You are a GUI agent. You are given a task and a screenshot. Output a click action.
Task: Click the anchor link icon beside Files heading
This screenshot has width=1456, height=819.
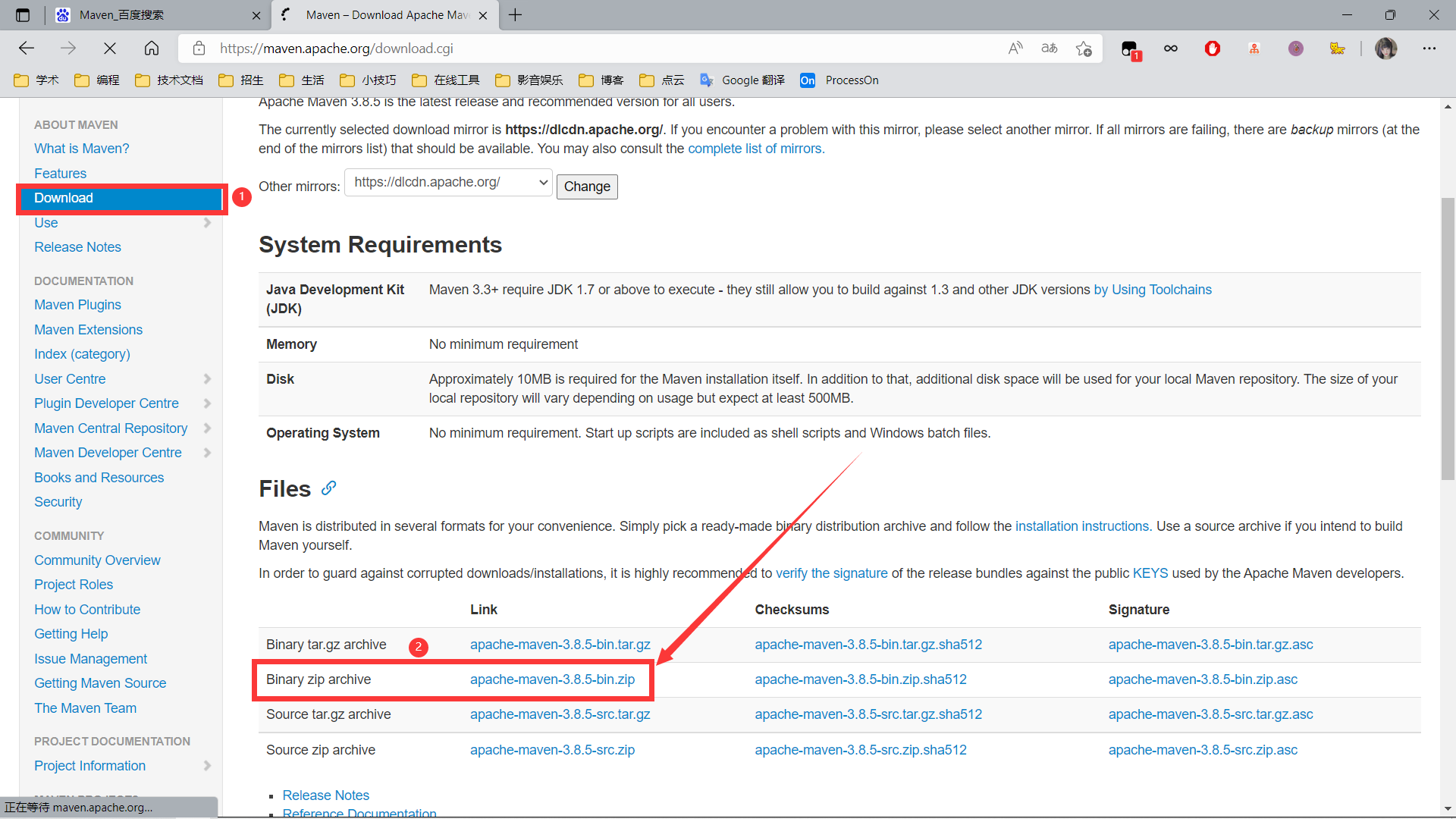pyautogui.click(x=328, y=488)
